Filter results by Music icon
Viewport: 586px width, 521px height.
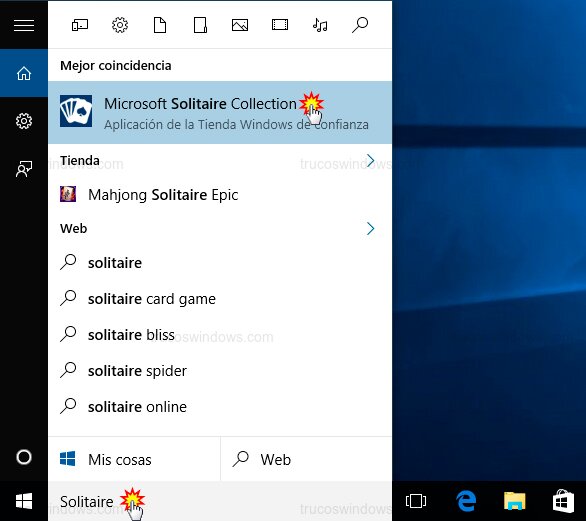tap(320, 25)
